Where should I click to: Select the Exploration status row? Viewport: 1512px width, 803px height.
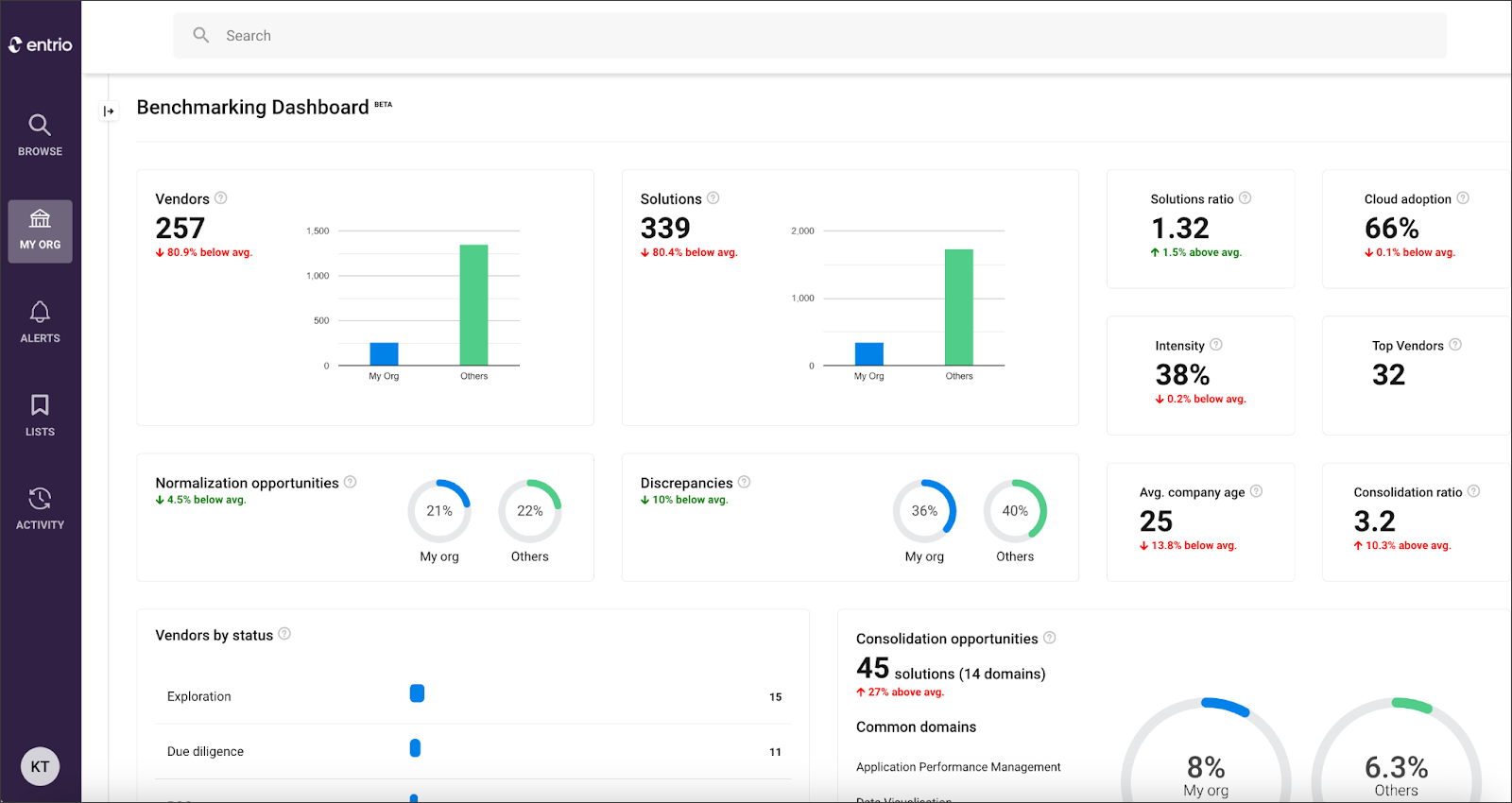pyautogui.click(x=473, y=696)
